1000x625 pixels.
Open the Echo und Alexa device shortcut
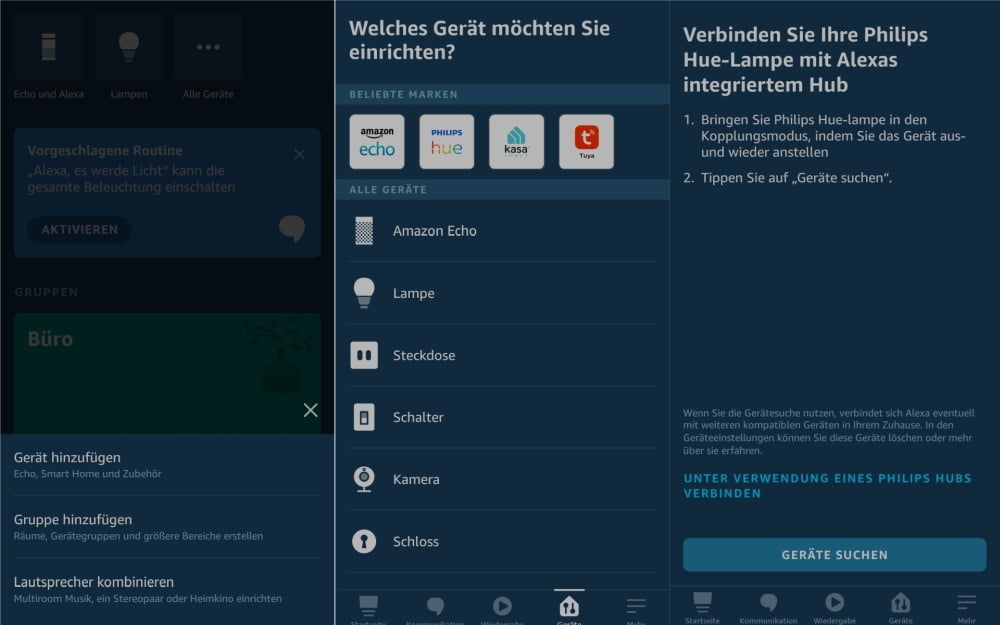(49, 48)
